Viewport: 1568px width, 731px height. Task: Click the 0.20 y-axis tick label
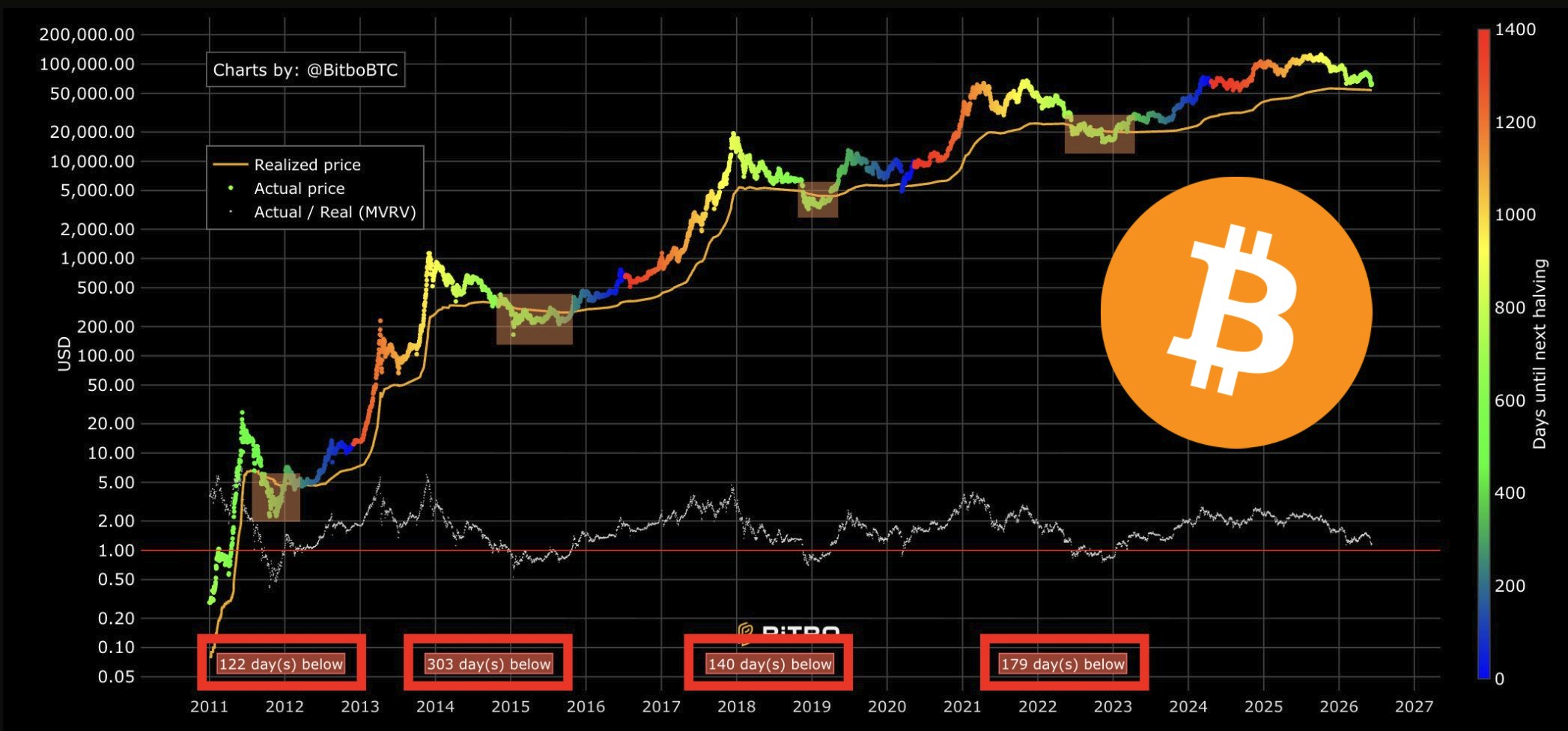point(115,619)
